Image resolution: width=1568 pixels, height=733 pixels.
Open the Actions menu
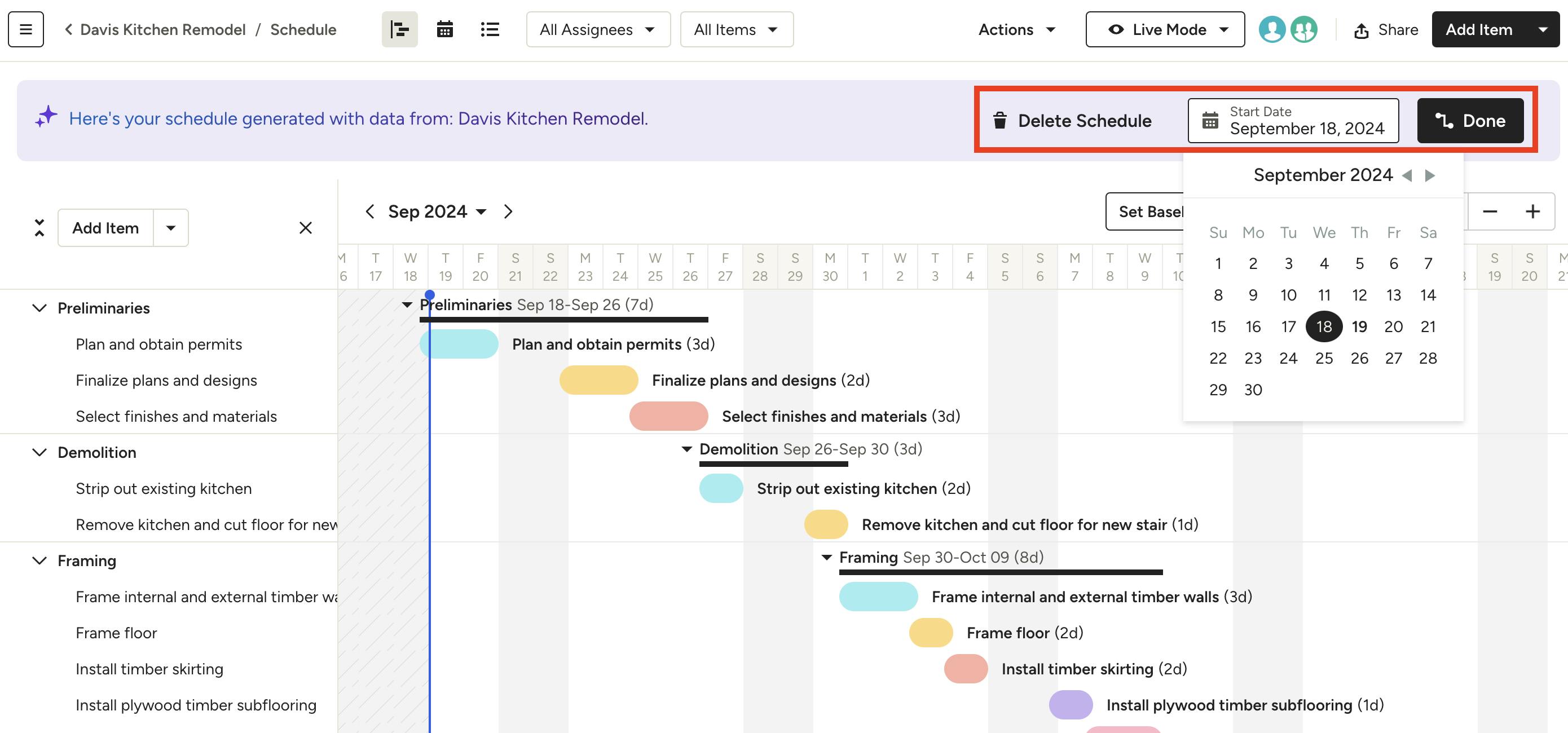[x=1016, y=29]
